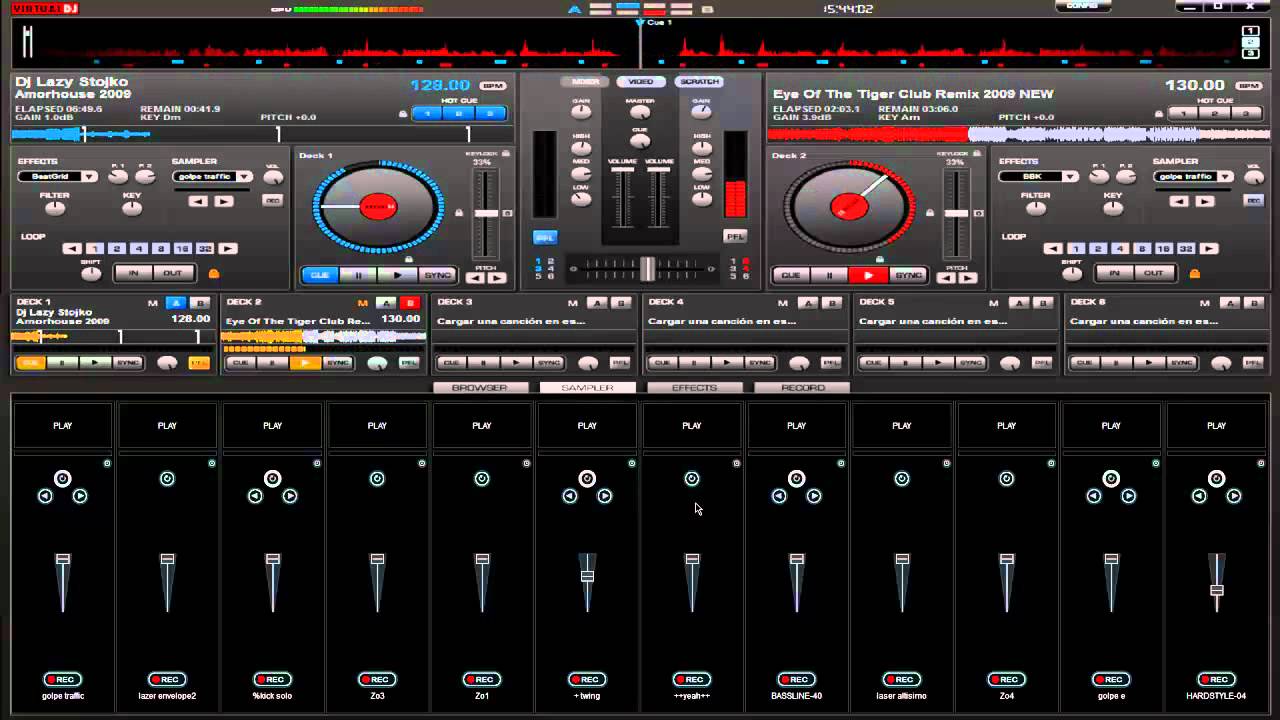
Task: Click Deck 2 loop left arrow
Action: pyautogui.click(x=1053, y=248)
